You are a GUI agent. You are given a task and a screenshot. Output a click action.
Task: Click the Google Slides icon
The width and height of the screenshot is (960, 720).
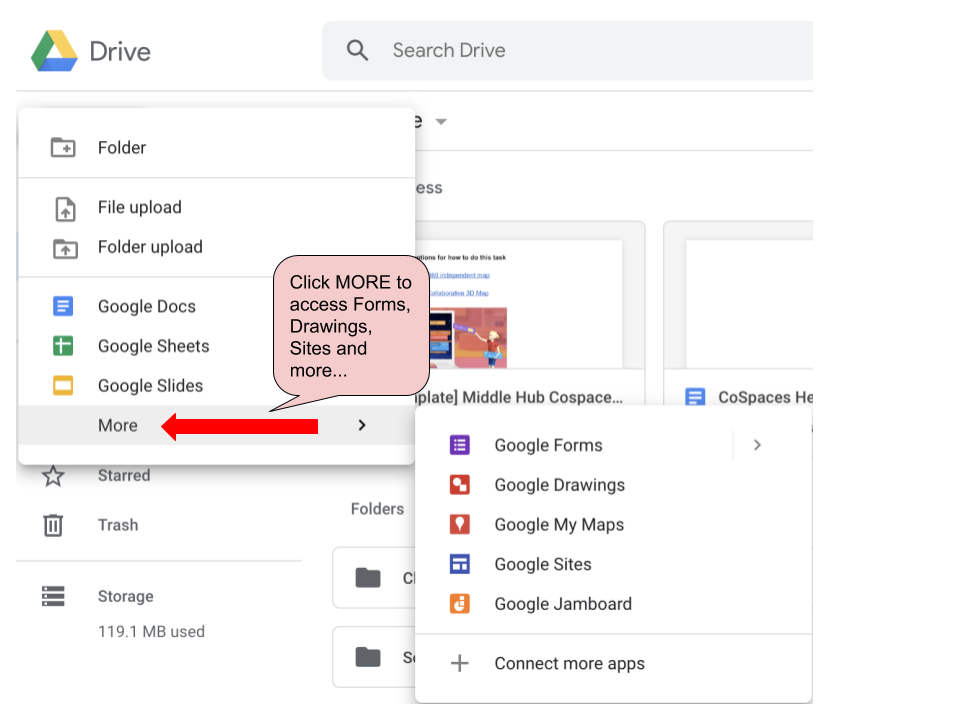[63, 386]
